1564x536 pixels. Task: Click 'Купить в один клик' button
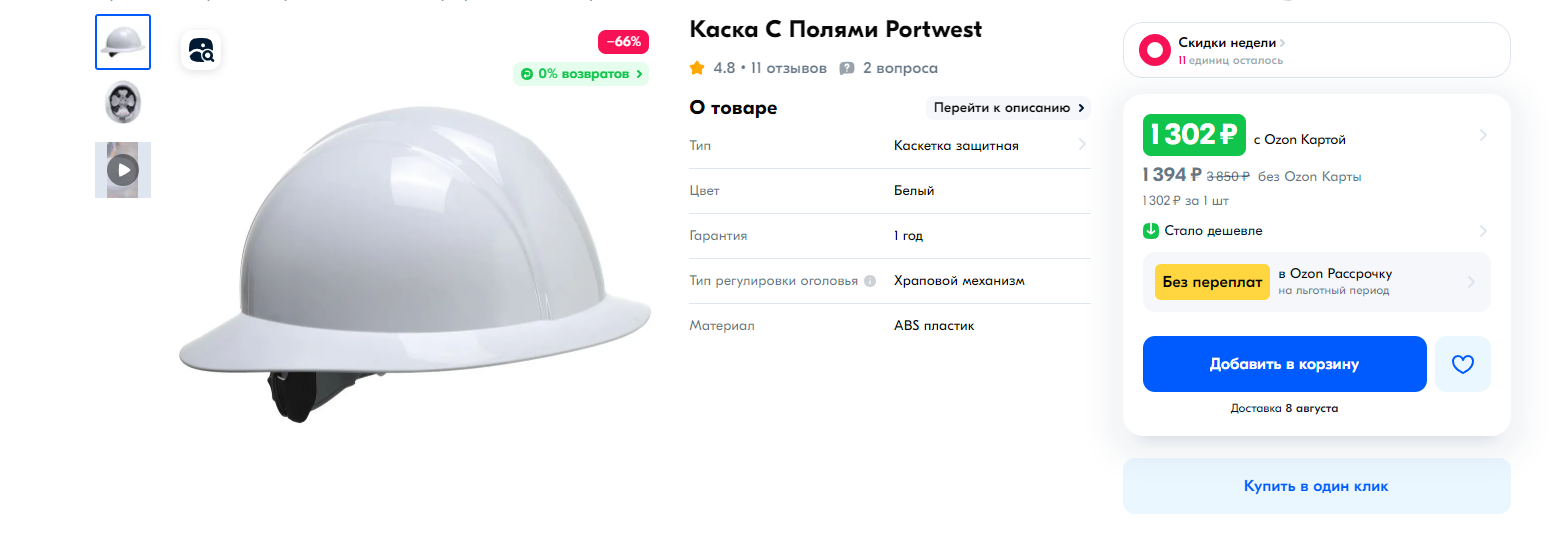pyautogui.click(x=1316, y=486)
